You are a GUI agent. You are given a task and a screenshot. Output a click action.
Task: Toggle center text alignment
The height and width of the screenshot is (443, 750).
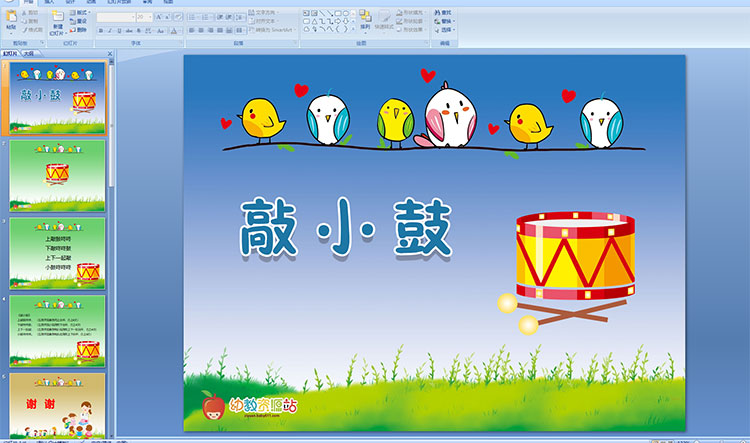pos(200,30)
